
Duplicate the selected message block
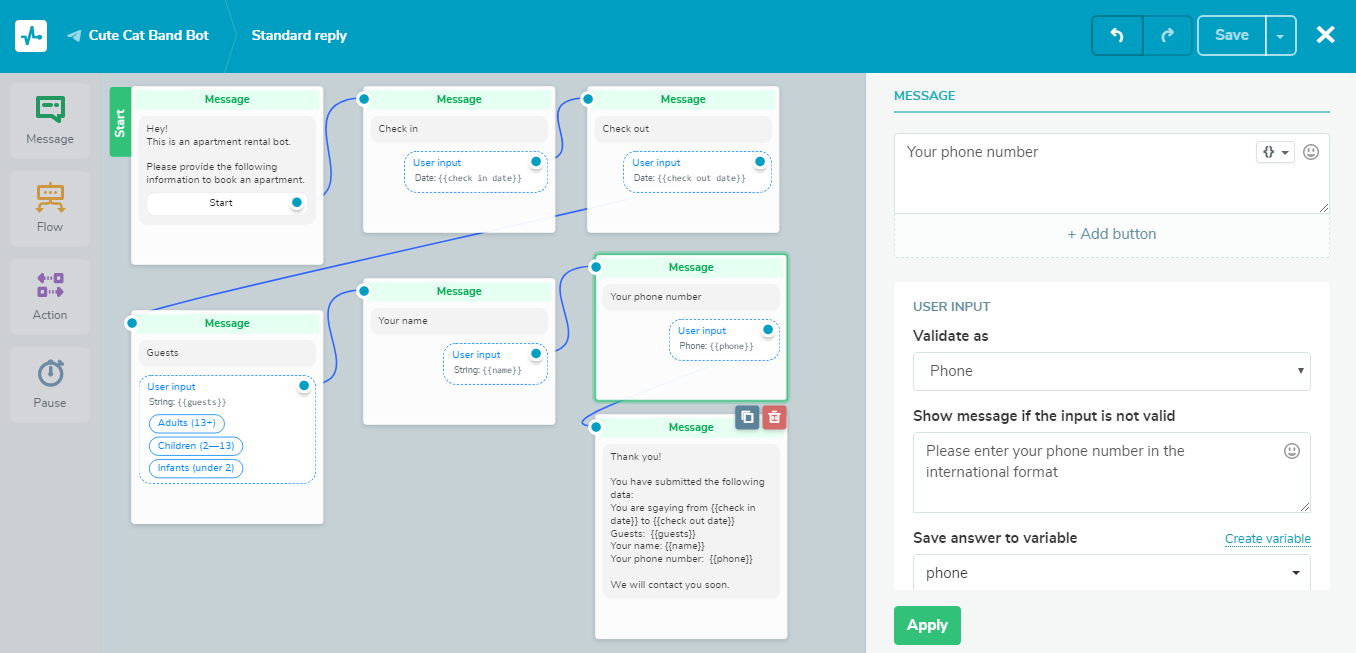(747, 417)
